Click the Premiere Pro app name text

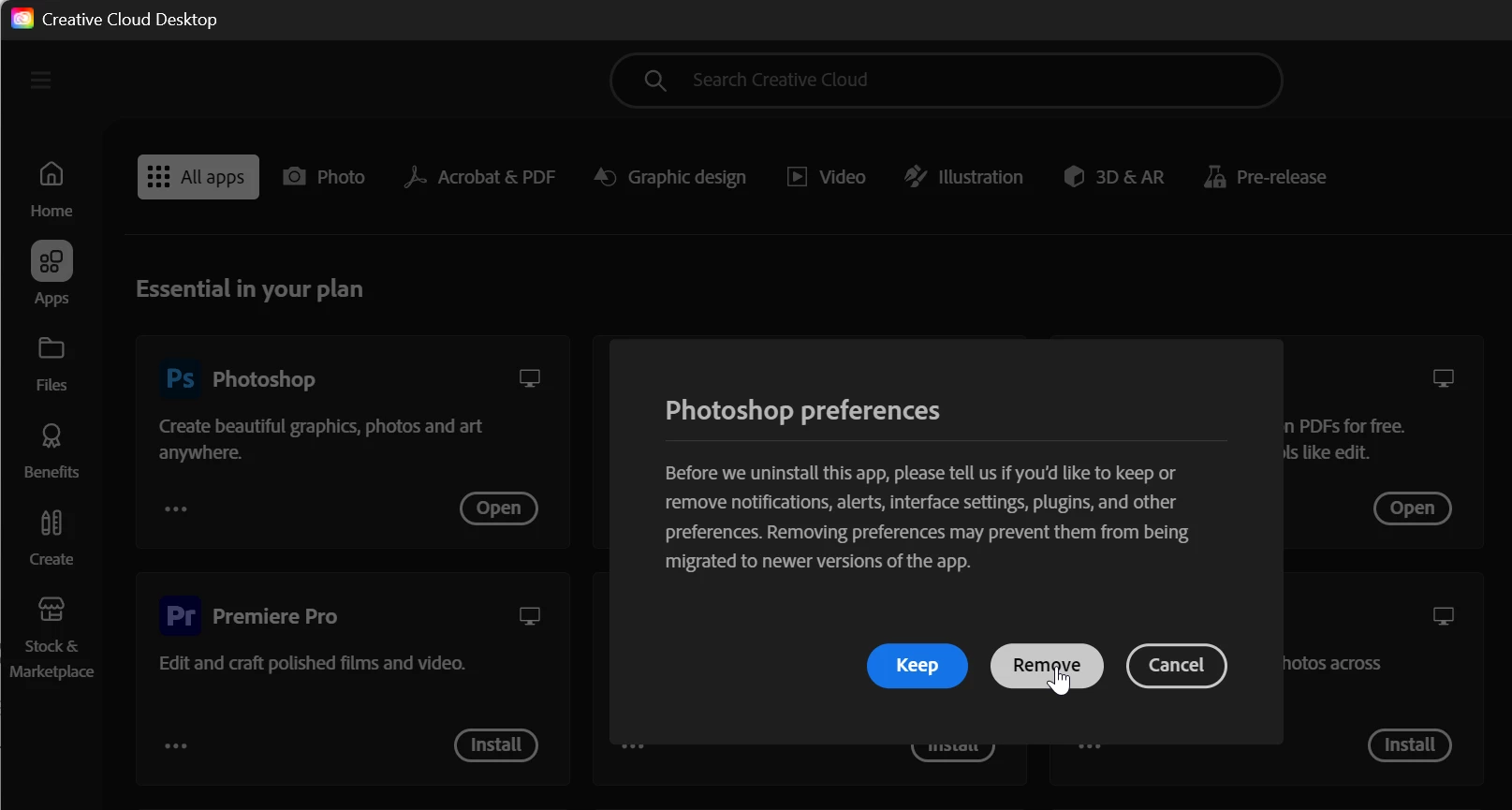[x=275, y=616]
